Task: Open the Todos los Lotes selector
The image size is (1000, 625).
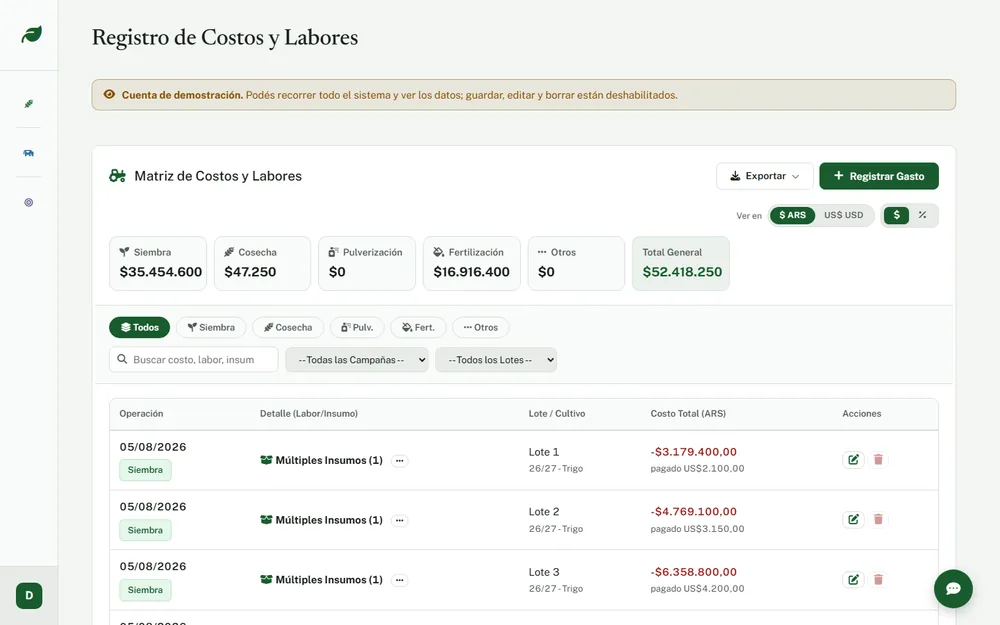Action: point(496,360)
